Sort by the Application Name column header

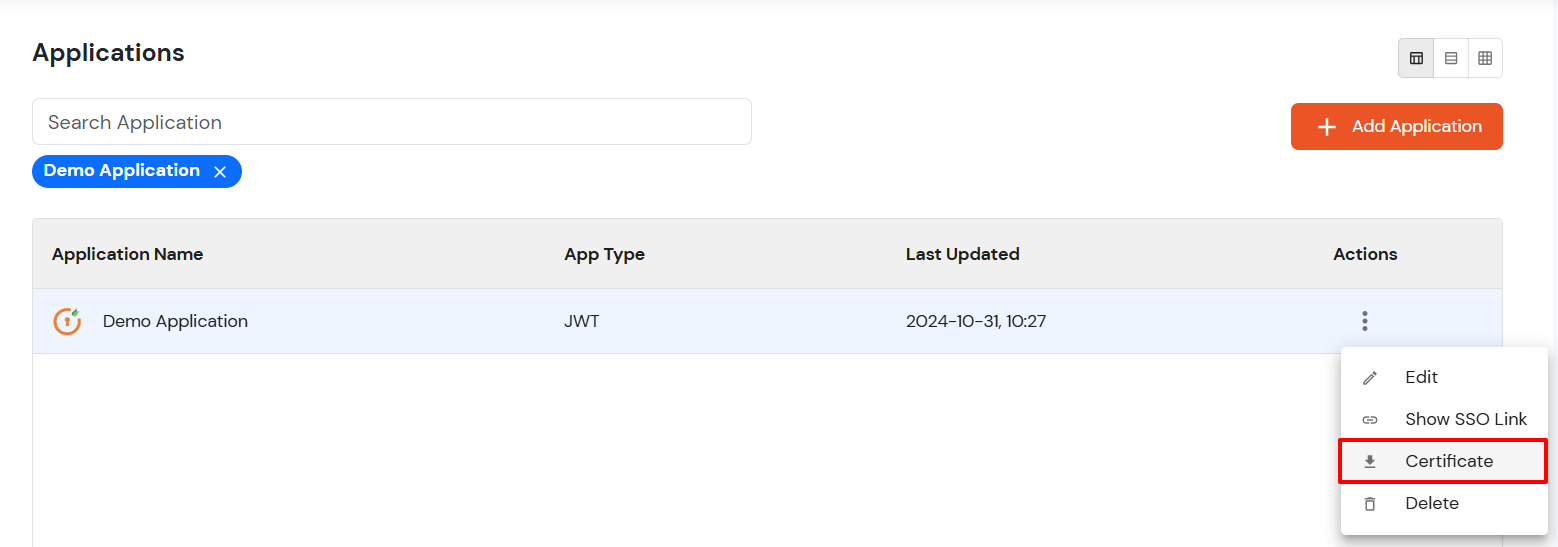pos(127,254)
